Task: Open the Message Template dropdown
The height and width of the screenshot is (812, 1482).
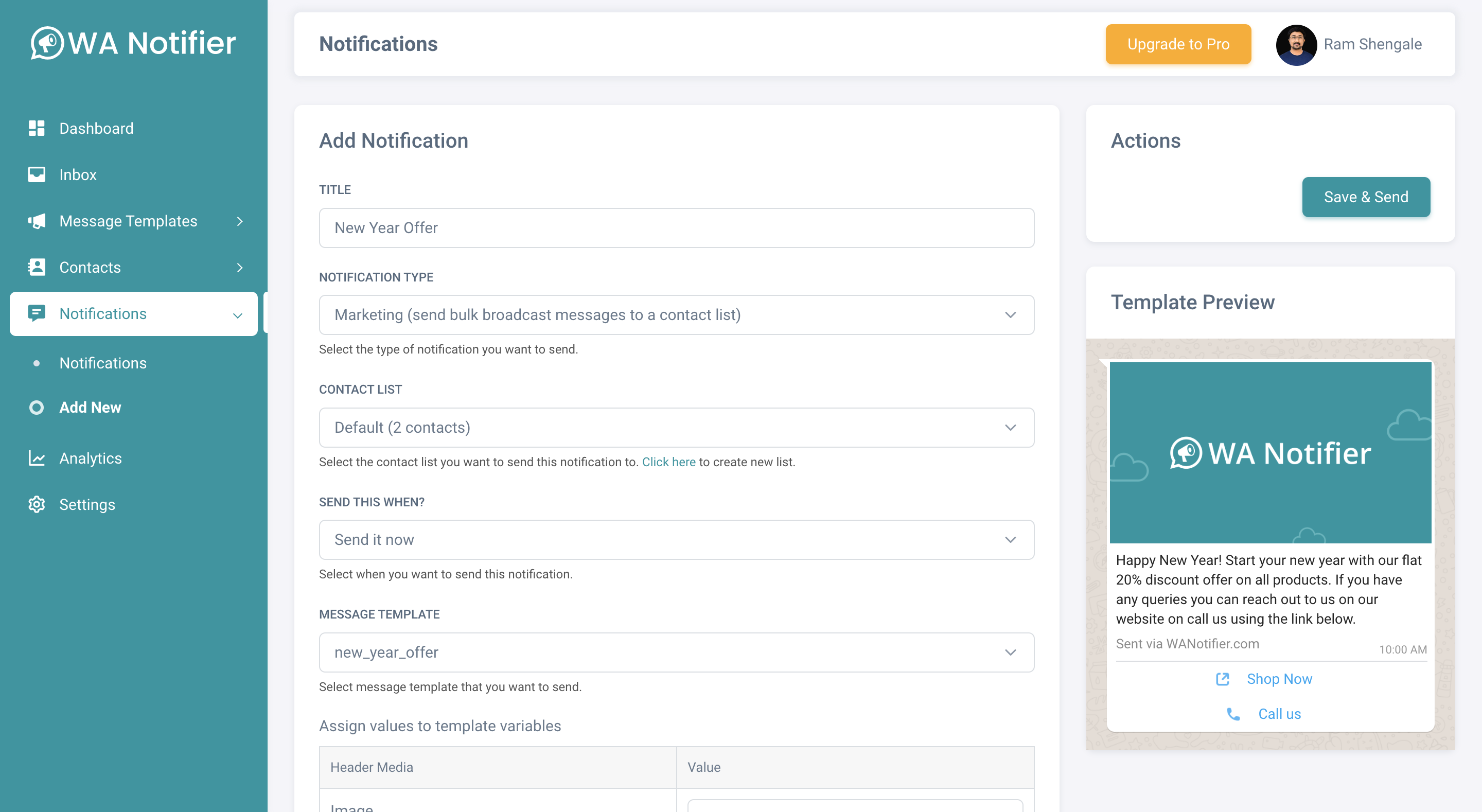Action: [x=677, y=652]
